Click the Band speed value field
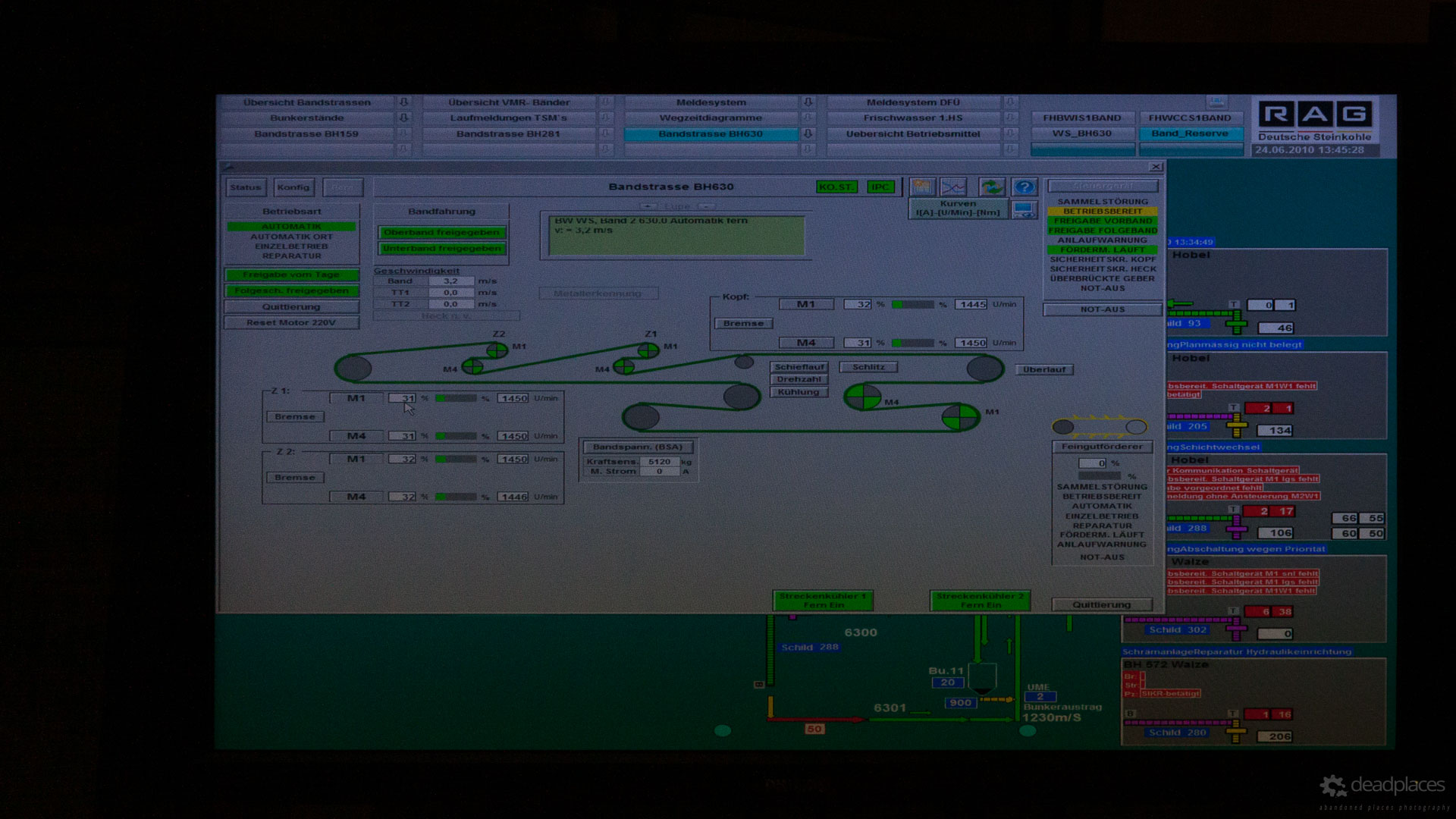Image resolution: width=1456 pixels, height=819 pixels. pos(450,281)
